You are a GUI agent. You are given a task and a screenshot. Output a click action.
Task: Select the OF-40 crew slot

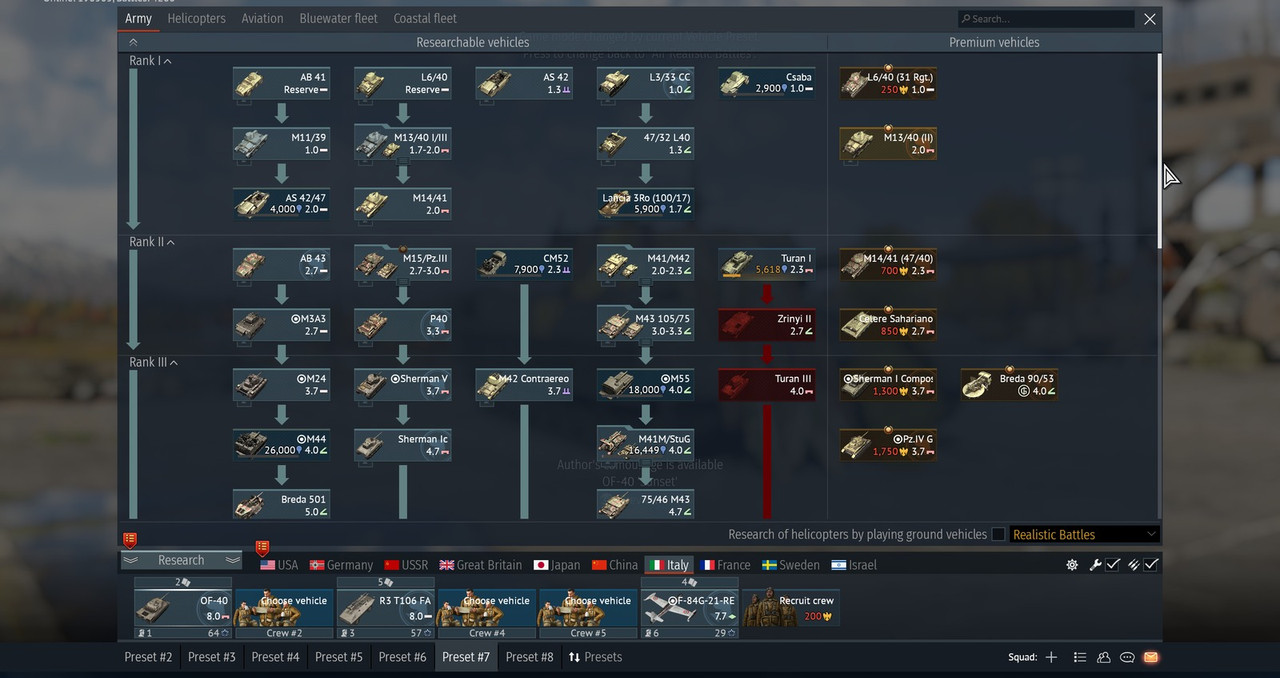point(183,609)
